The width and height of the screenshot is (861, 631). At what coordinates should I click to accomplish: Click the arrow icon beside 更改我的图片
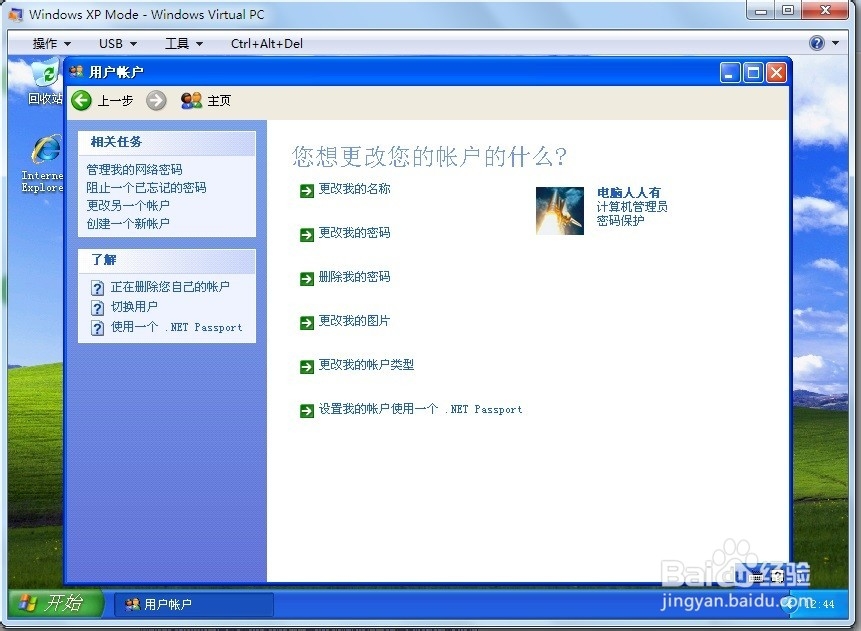pos(306,322)
